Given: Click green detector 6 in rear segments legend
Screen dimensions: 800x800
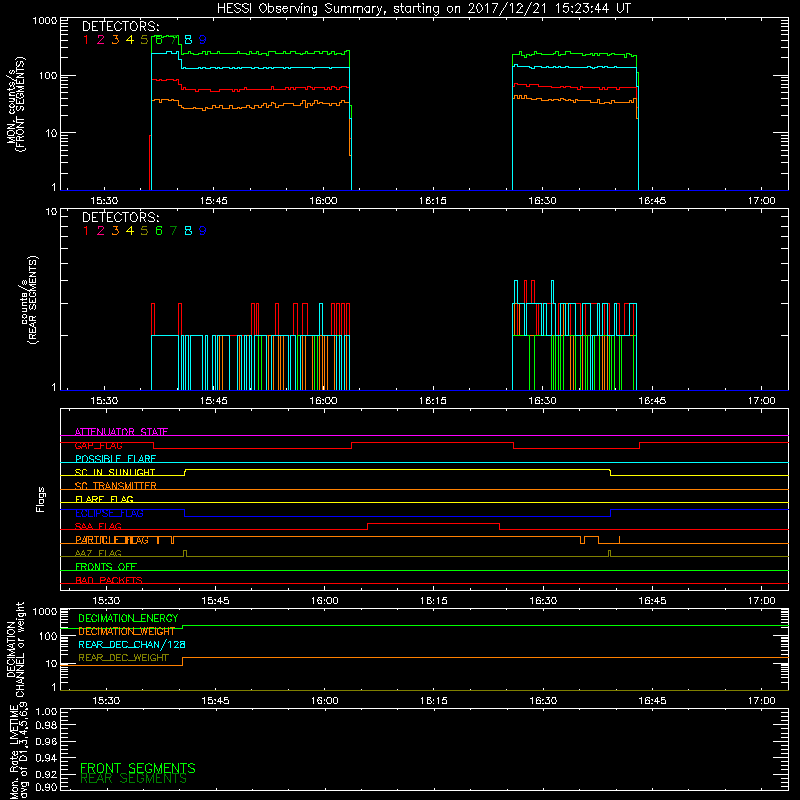Looking at the screenshot, I should (x=159, y=231).
